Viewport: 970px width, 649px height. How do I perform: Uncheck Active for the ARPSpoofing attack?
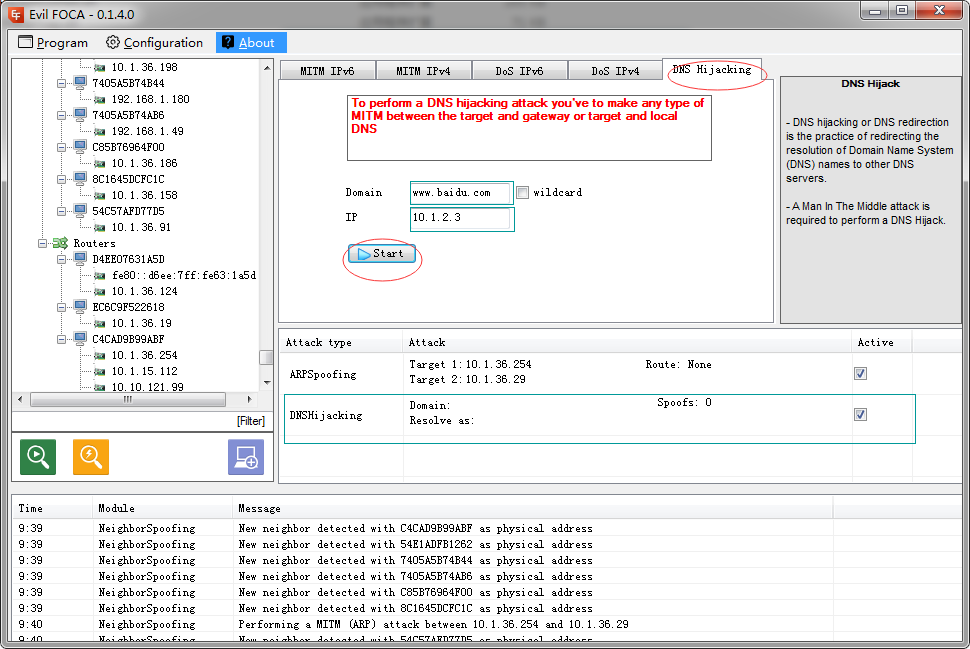[x=860, y=373]
